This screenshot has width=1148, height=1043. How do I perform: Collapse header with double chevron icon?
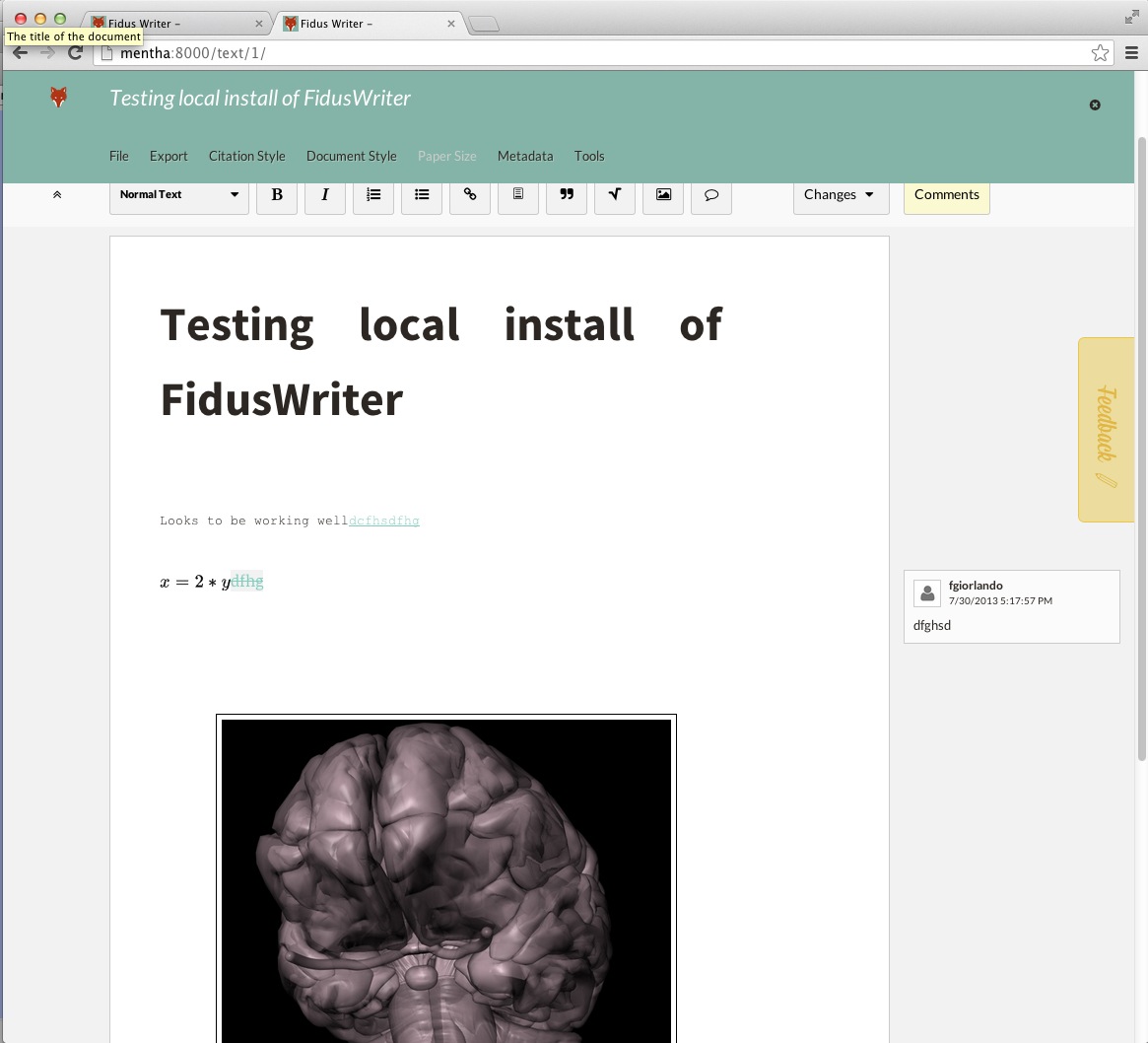coord(57,195)
